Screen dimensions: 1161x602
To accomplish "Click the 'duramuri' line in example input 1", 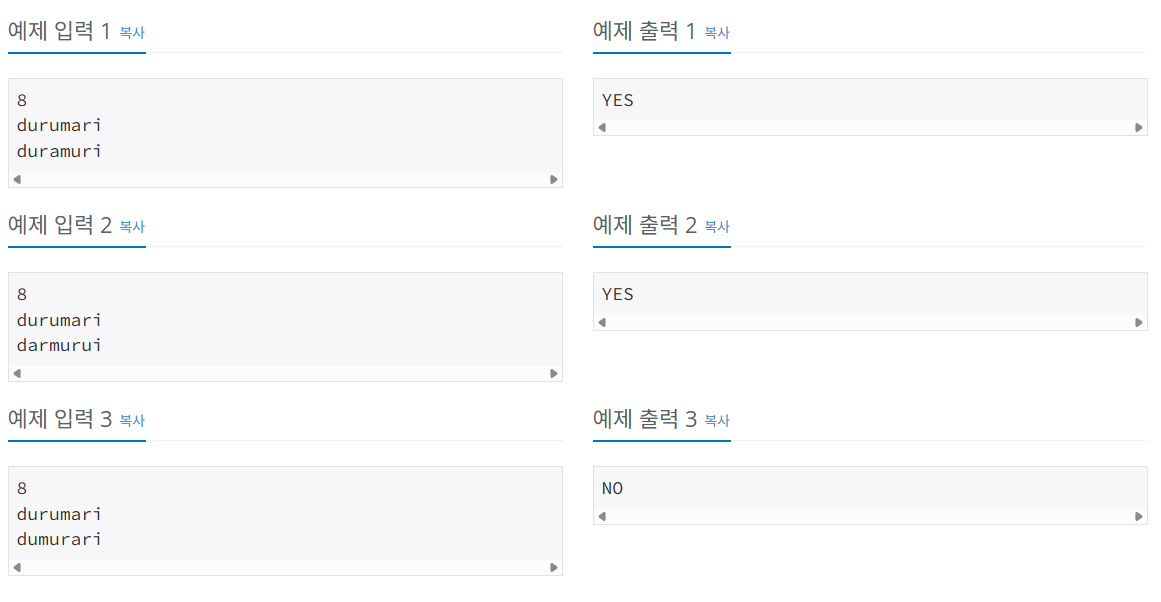I will (59, 152).
